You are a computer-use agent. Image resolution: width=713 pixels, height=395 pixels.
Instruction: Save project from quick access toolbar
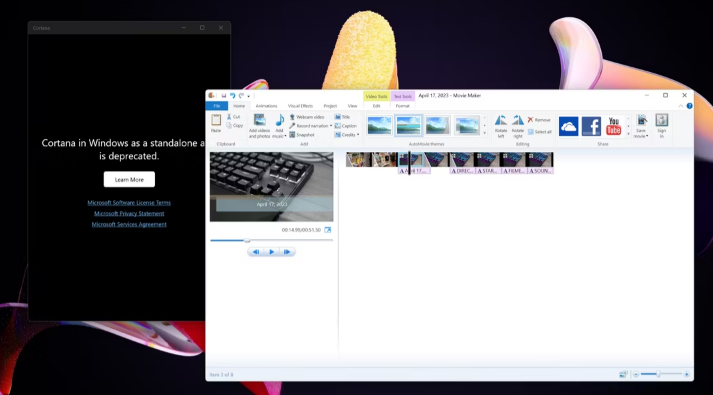224,95
